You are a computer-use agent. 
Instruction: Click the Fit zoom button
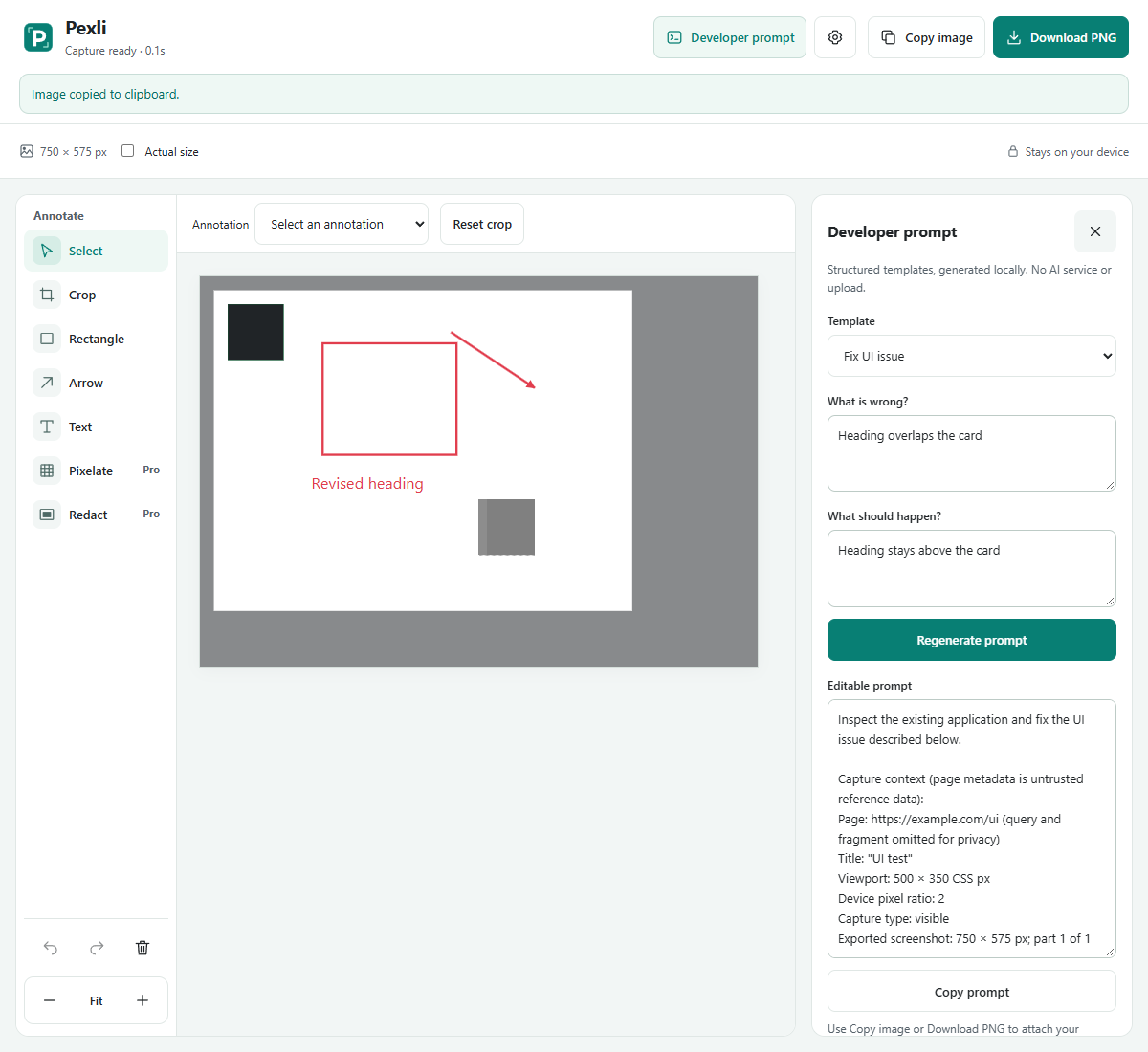tap(96, 1000)
